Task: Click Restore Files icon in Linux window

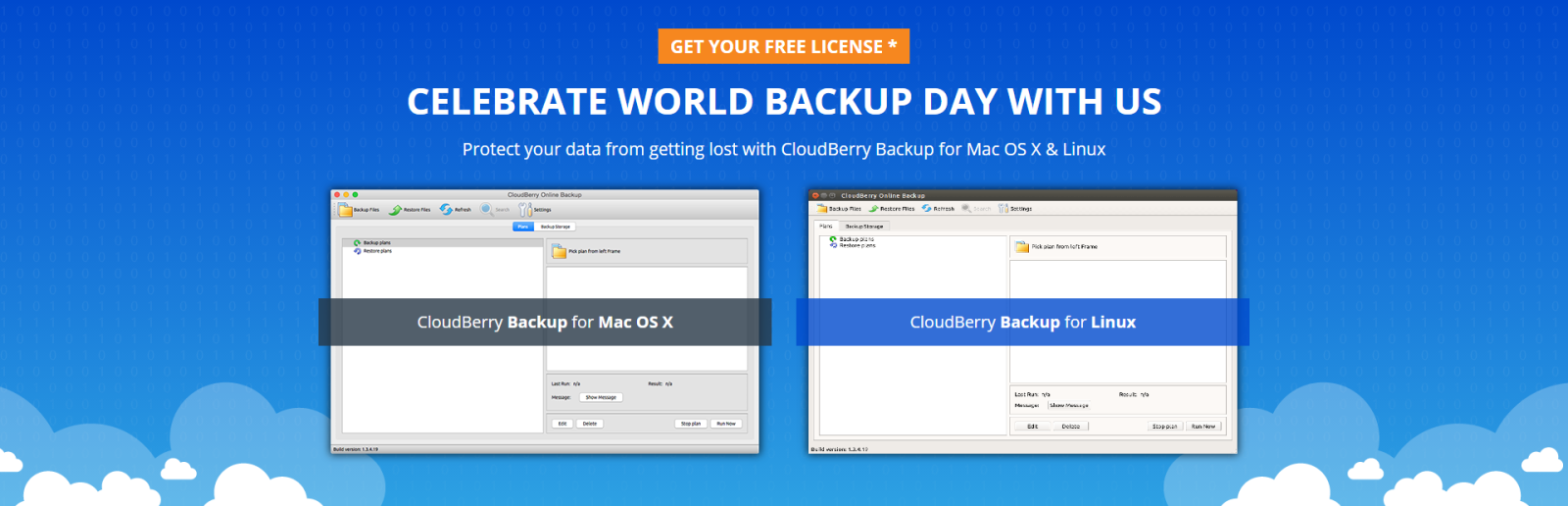Action: (x=873, y=209)
